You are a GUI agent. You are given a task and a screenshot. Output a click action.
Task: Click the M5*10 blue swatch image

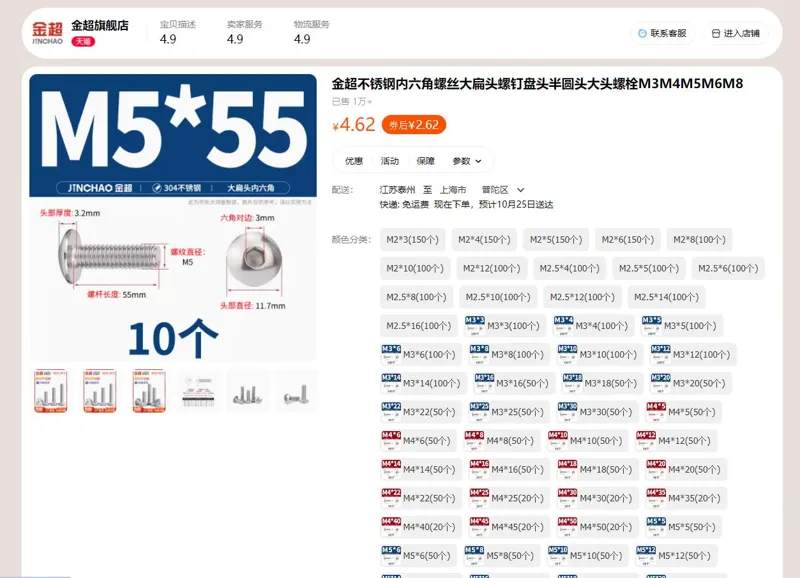558,556
